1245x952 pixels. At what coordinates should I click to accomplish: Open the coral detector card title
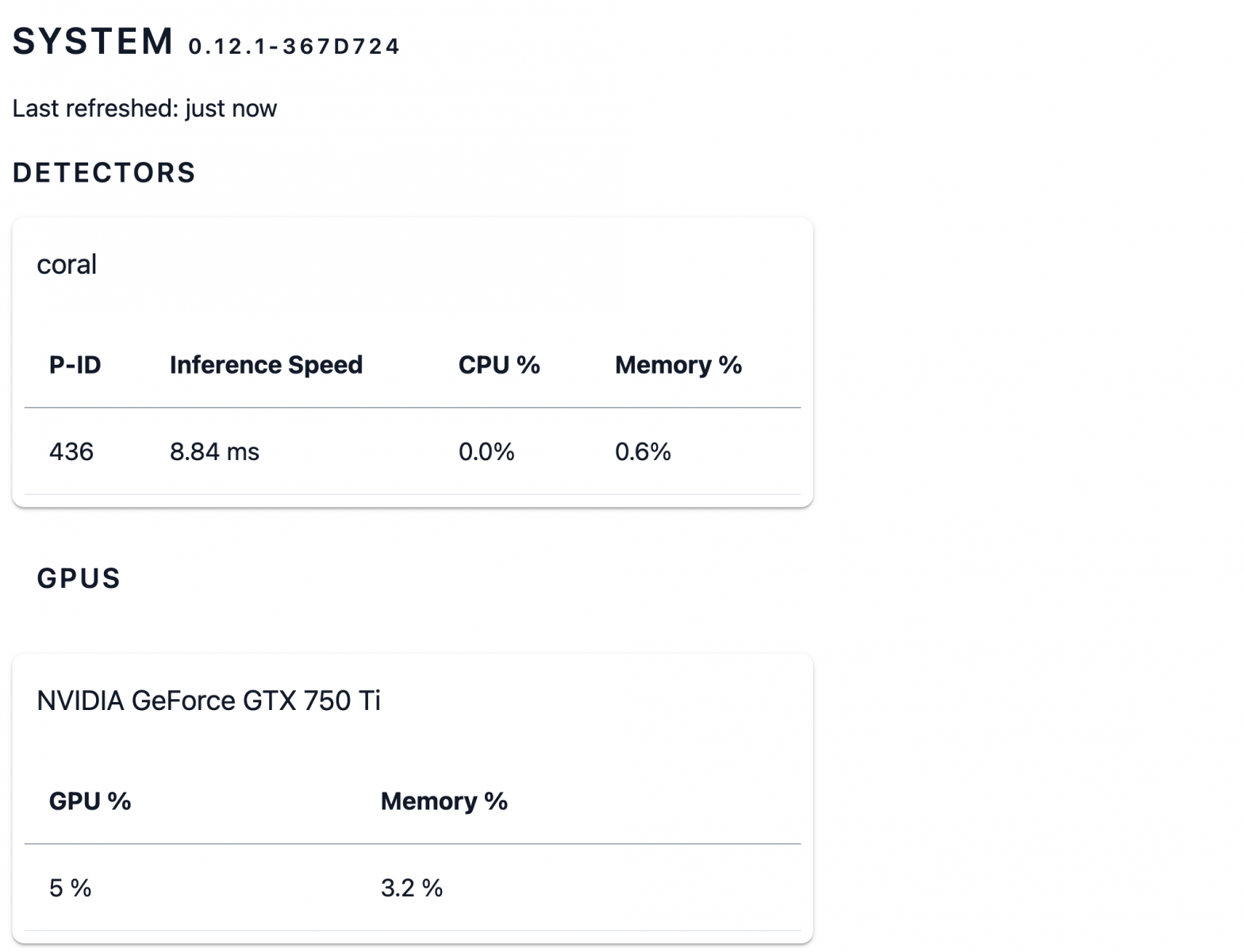(67, 264)
